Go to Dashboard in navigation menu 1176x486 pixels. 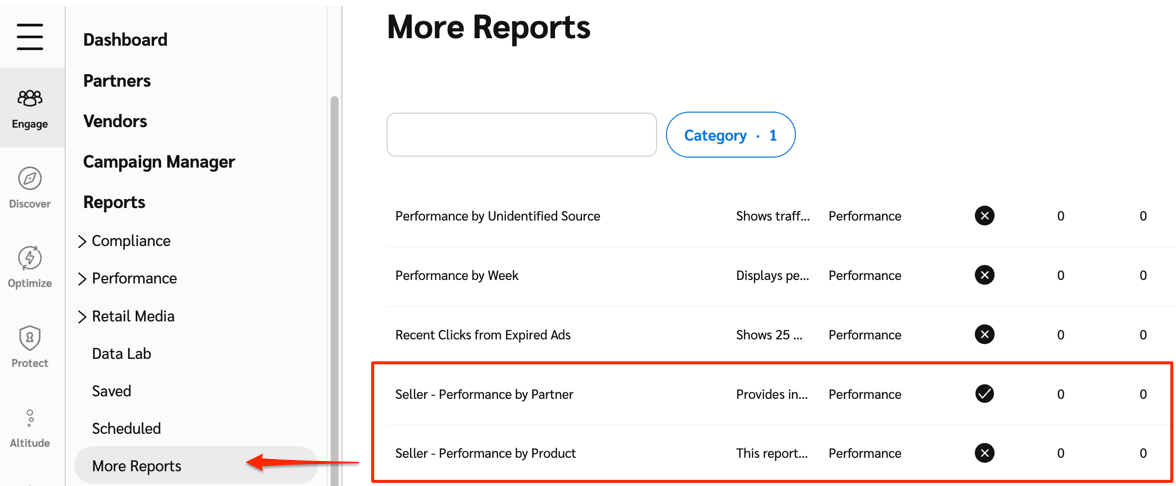click(x=125, y=40)
